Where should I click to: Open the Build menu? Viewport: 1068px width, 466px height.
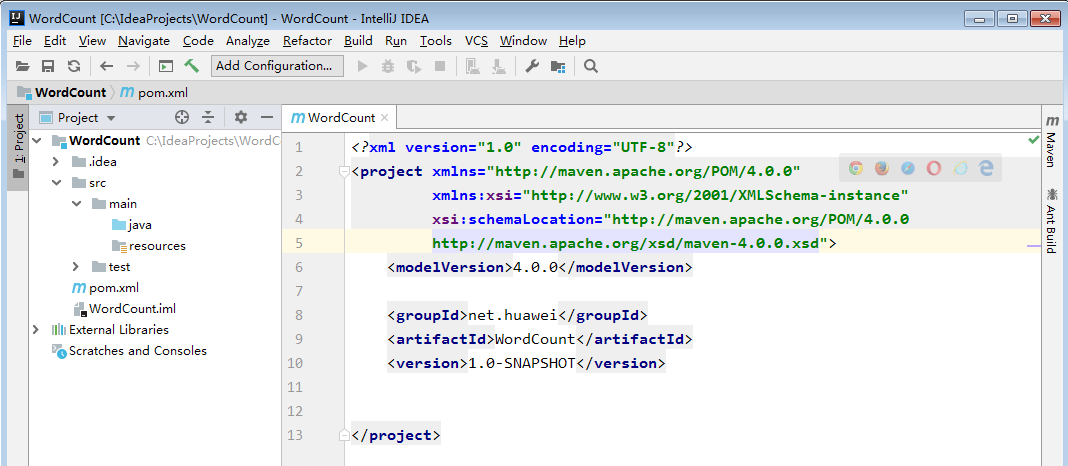pos(358,41)
